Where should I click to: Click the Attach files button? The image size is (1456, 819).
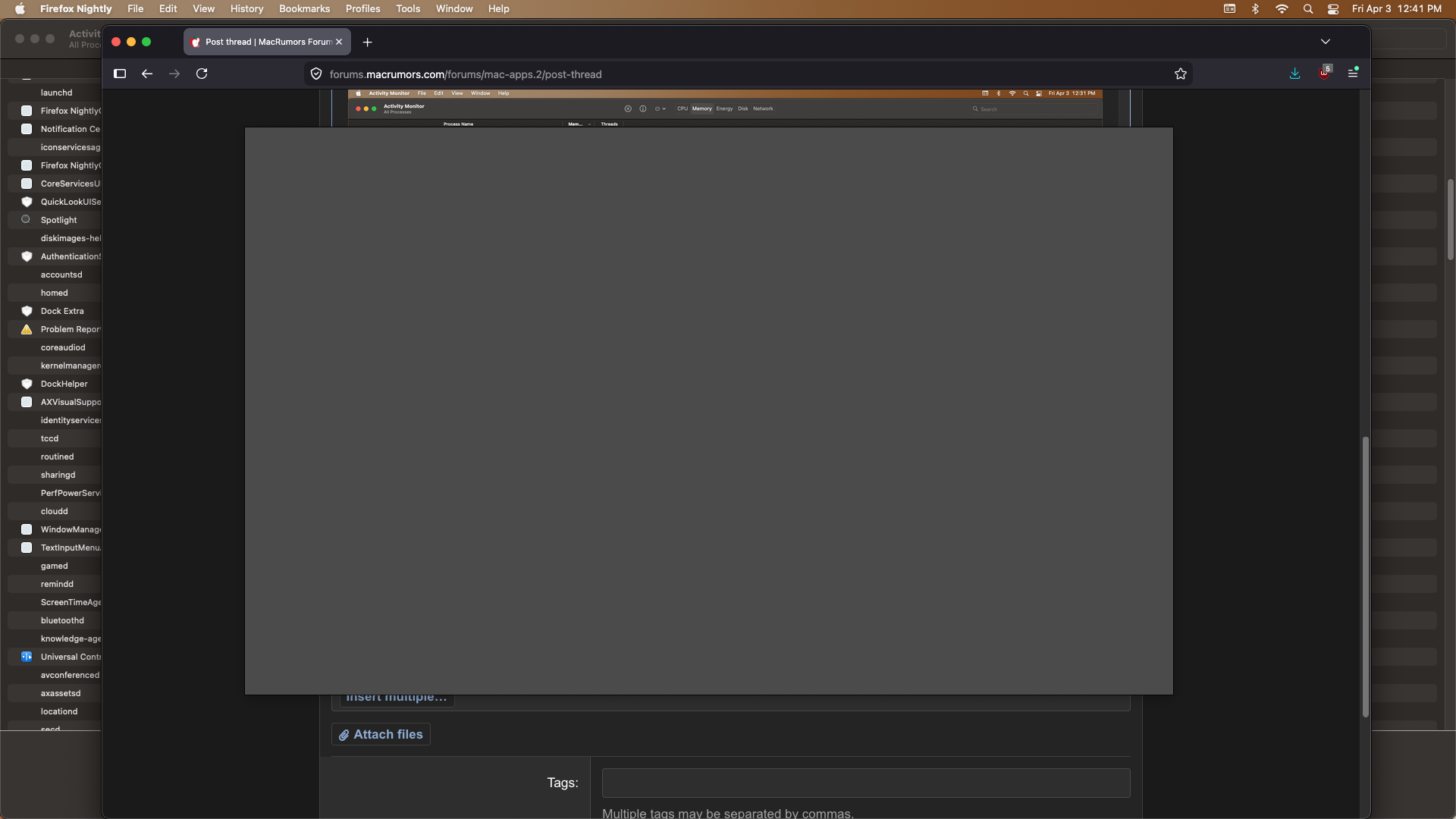pos(381,734)
